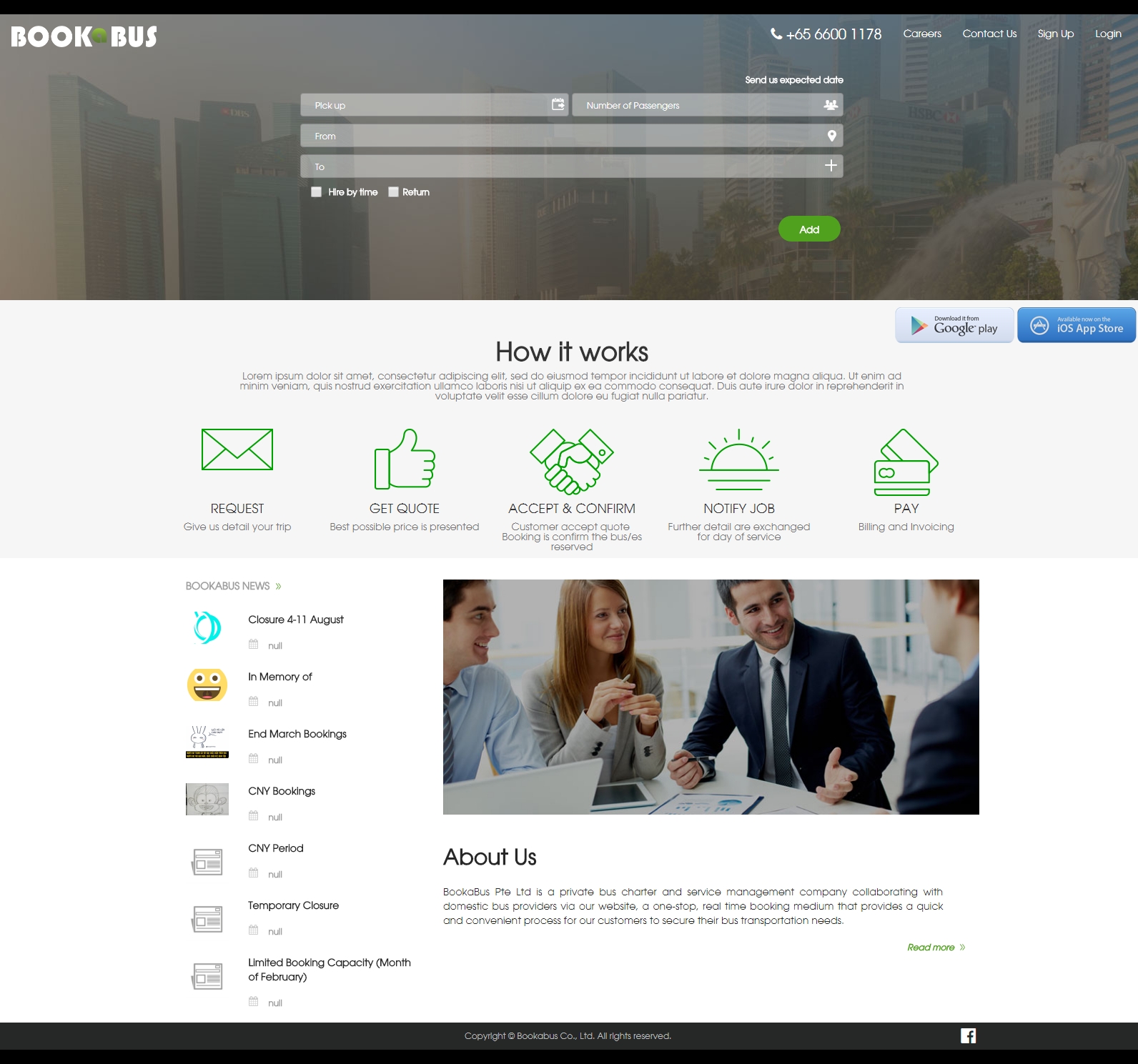Click the 'NOTIFY JOB' step title
This screenshot has height=1064, width=1138.
point(739,509)
